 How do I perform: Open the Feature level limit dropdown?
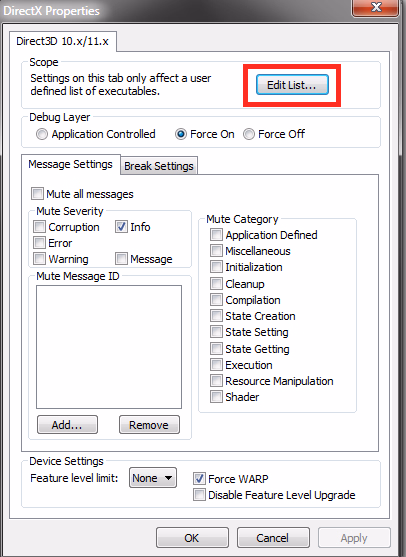pyautogui.click(x=153, y=478)
